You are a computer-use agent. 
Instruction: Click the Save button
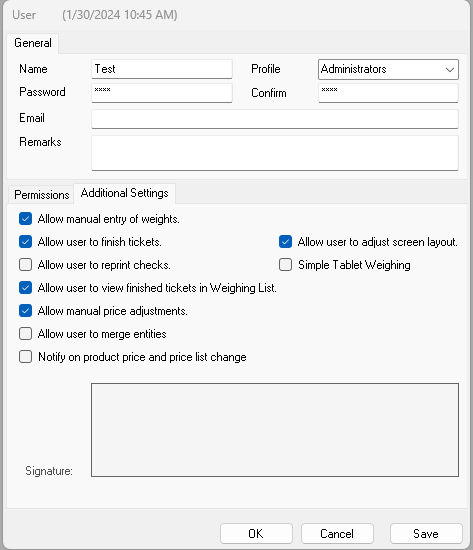tap(426, 534)
